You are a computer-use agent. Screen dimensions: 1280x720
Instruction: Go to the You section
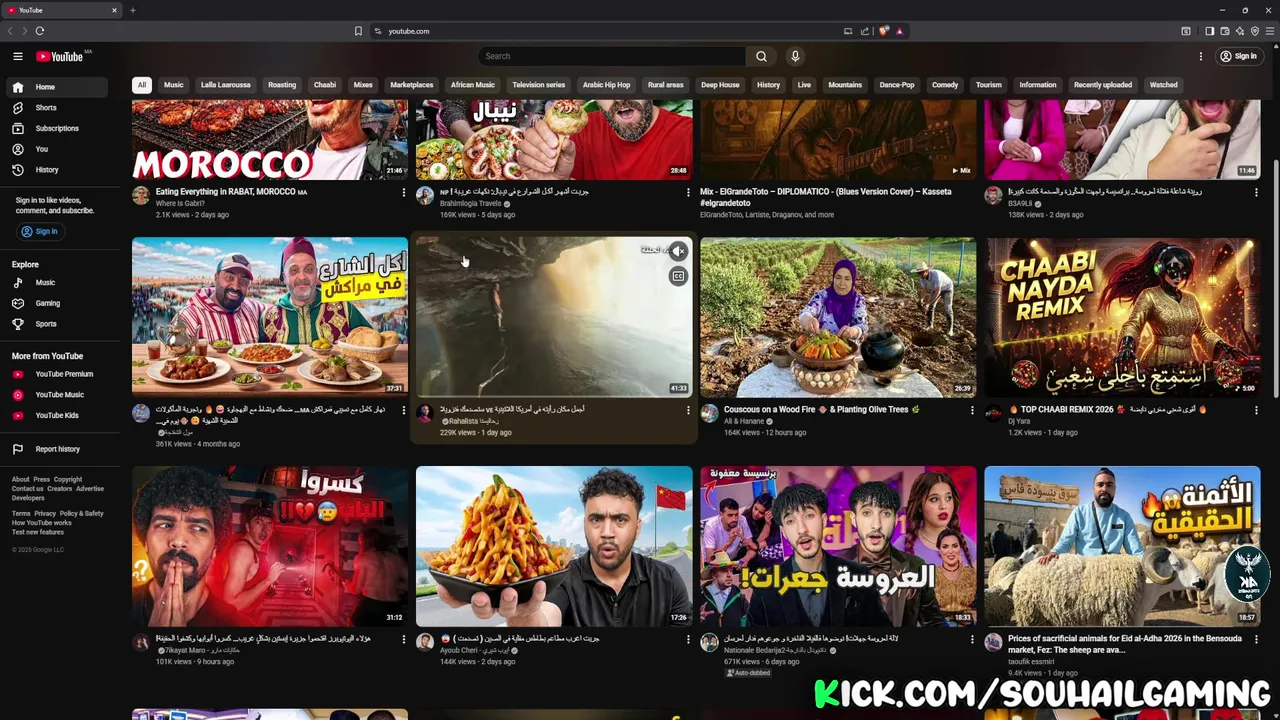click(x=55, y=149)
